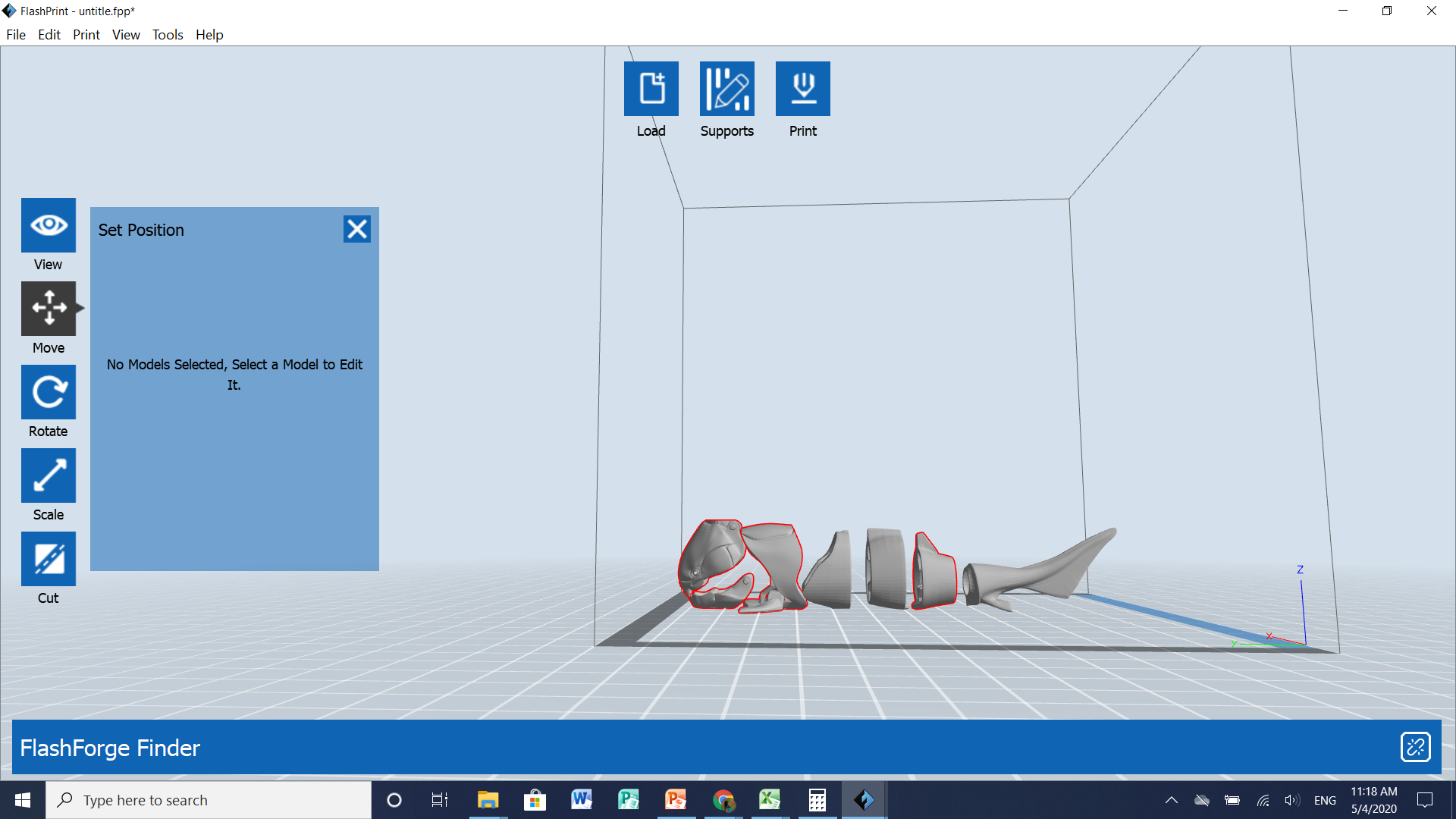Image resolution: width=1456 pixels, height=819 pixels.
Task: Select the Rotate tool
Action: [x=49, y=392]
